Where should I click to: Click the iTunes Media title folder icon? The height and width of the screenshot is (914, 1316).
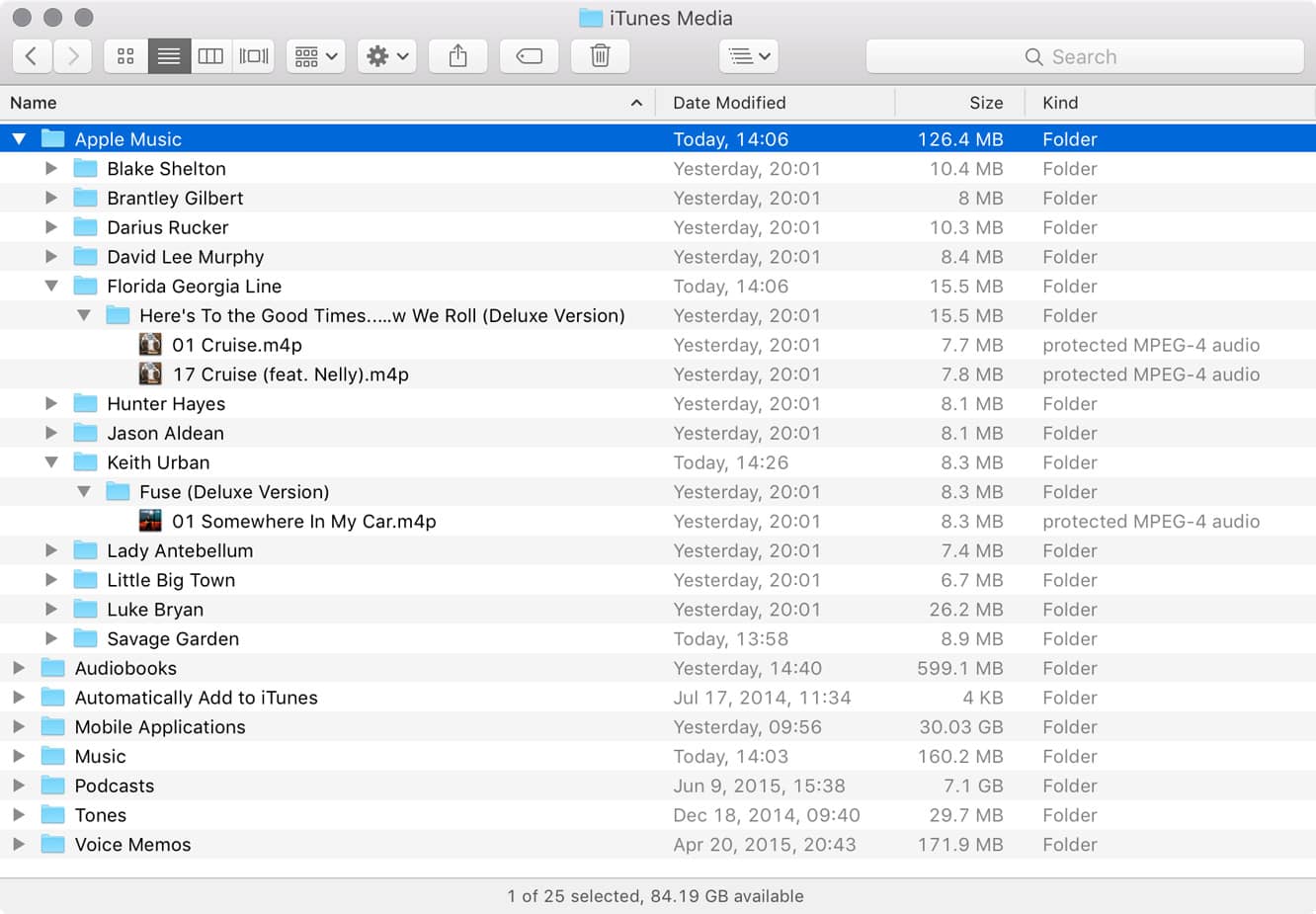point(591,18)
